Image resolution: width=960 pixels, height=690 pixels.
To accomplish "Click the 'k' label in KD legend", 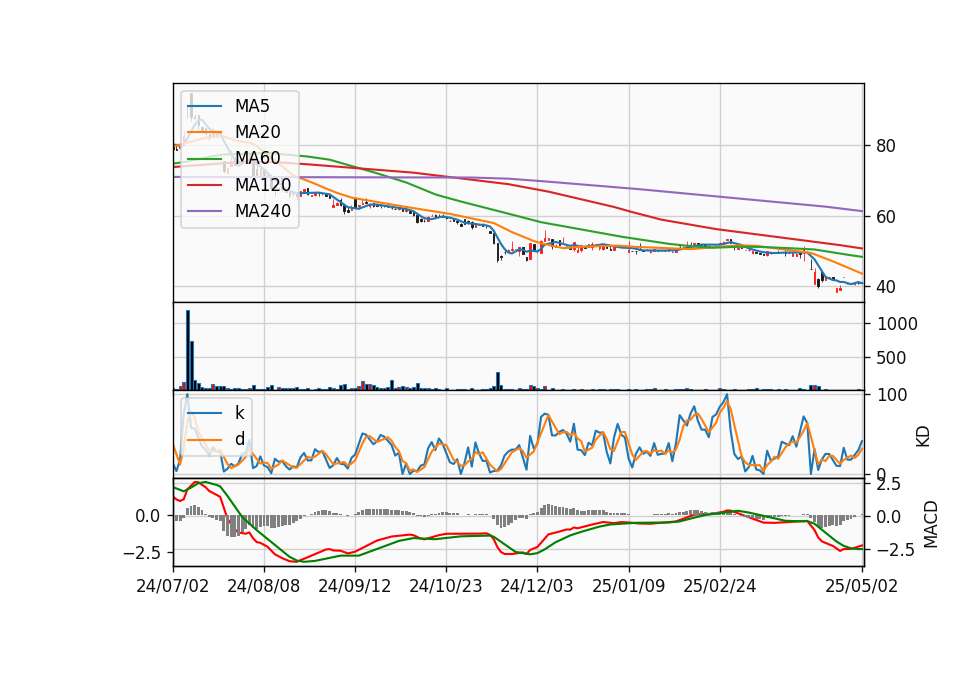I will (239, 413).
